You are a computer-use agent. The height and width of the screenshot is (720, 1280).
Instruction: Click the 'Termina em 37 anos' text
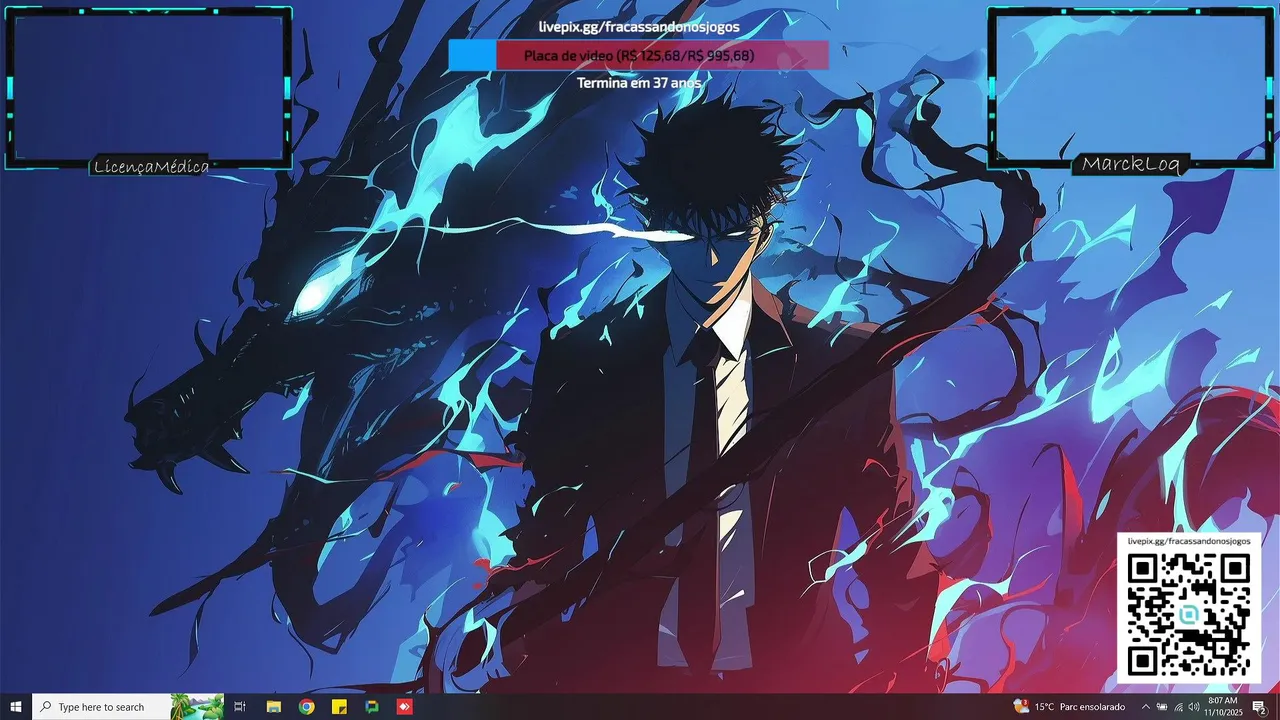tap(639, 83)
